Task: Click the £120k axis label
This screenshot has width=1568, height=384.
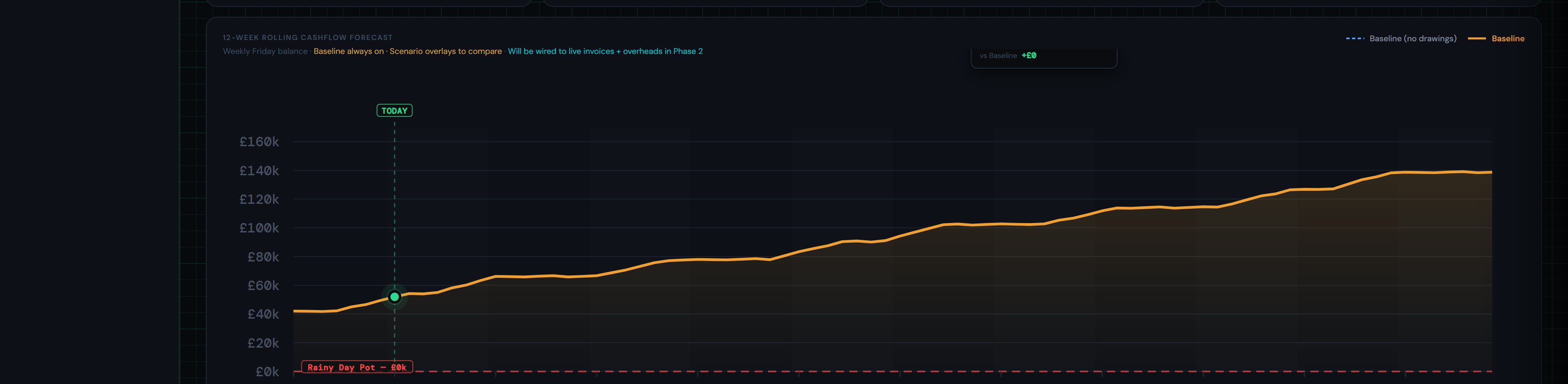Action: tap(259, 200)
